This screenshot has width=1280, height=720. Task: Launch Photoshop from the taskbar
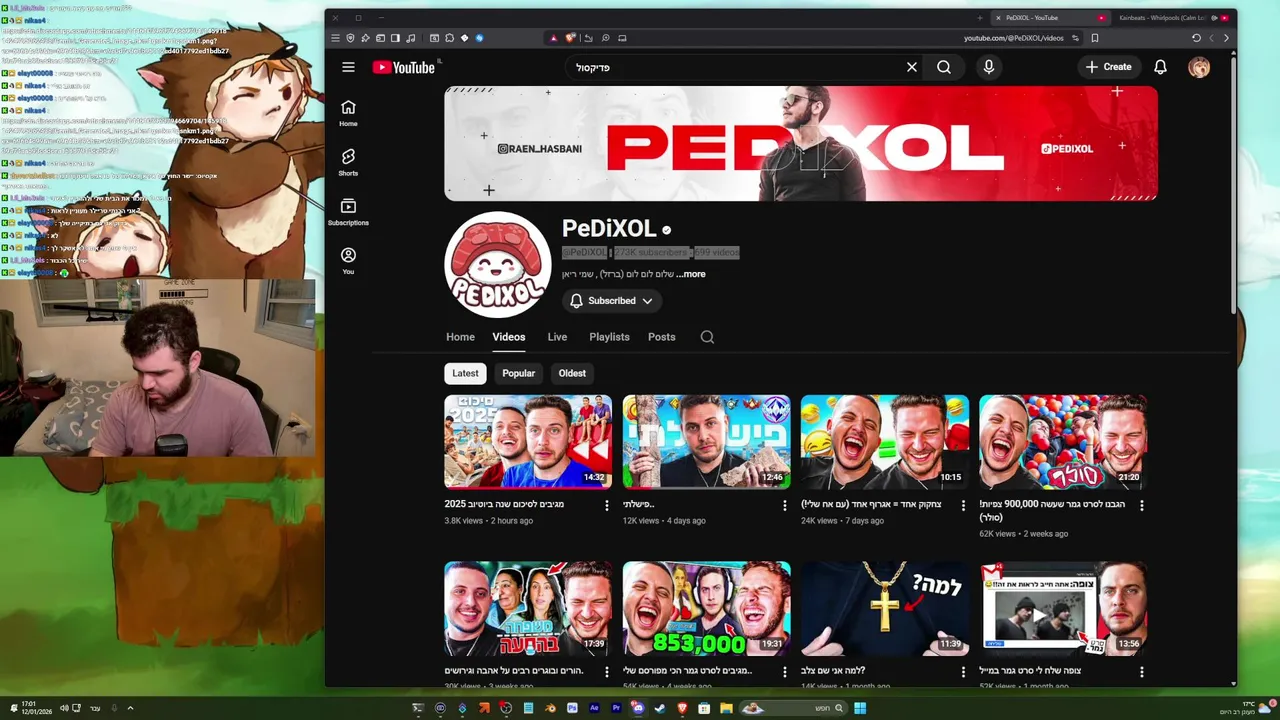point(572,708)
